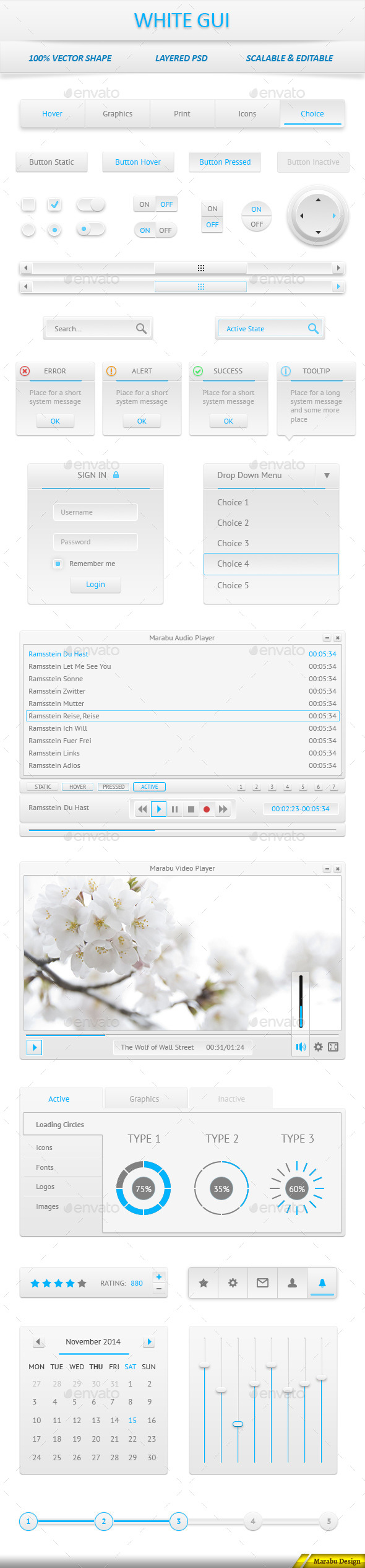This screenshot has width=365, height=1568.
Task: Click the user profile icon in toolbar
Action: (x=292, y=1283)
